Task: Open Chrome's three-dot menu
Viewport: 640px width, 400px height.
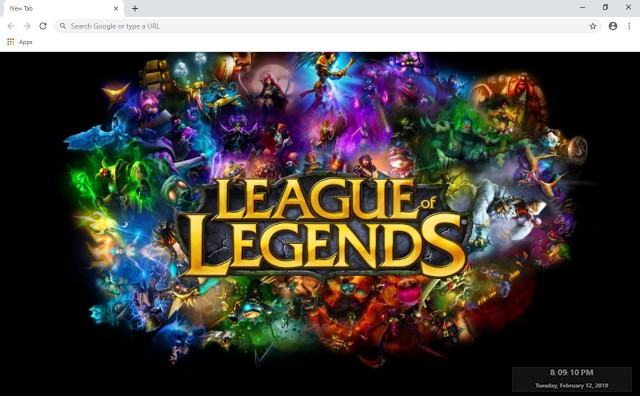Action: [x=629, y=26]
